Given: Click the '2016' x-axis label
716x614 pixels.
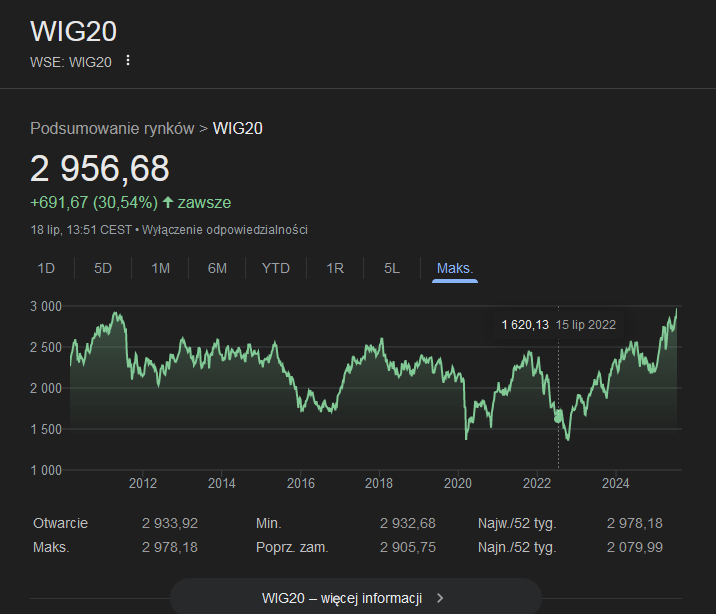Looking at the screenshot, I should [x=300, y=483].
